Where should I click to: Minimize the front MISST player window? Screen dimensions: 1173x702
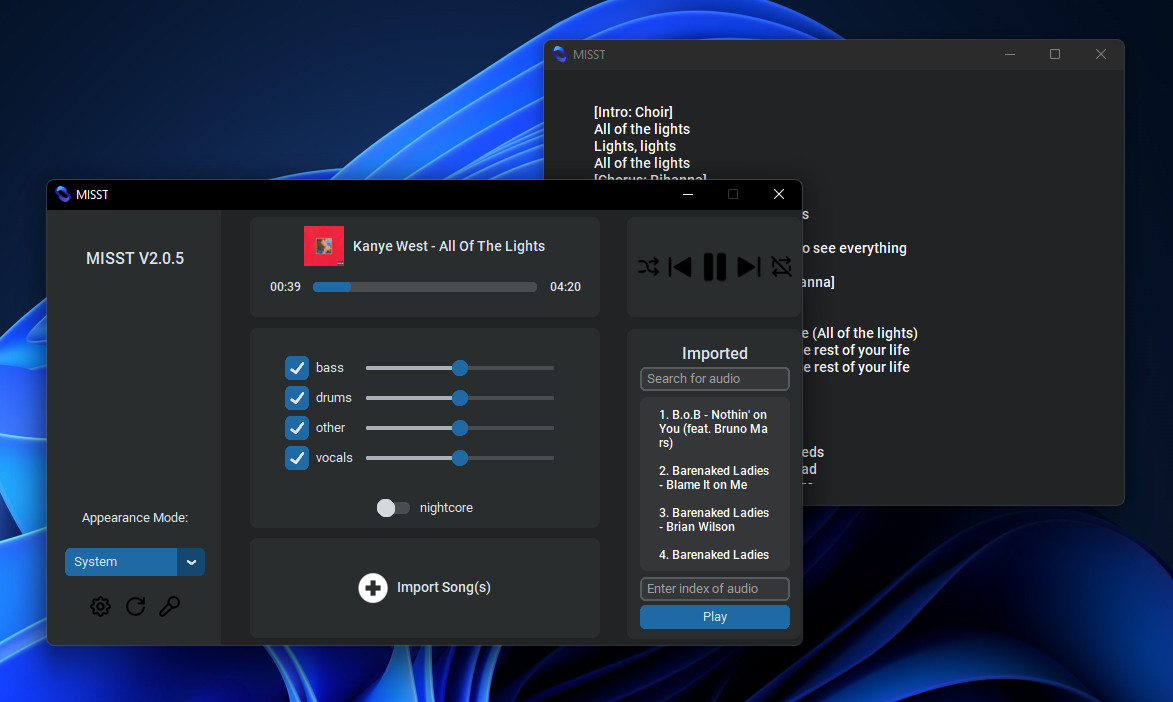click(687, 194)
